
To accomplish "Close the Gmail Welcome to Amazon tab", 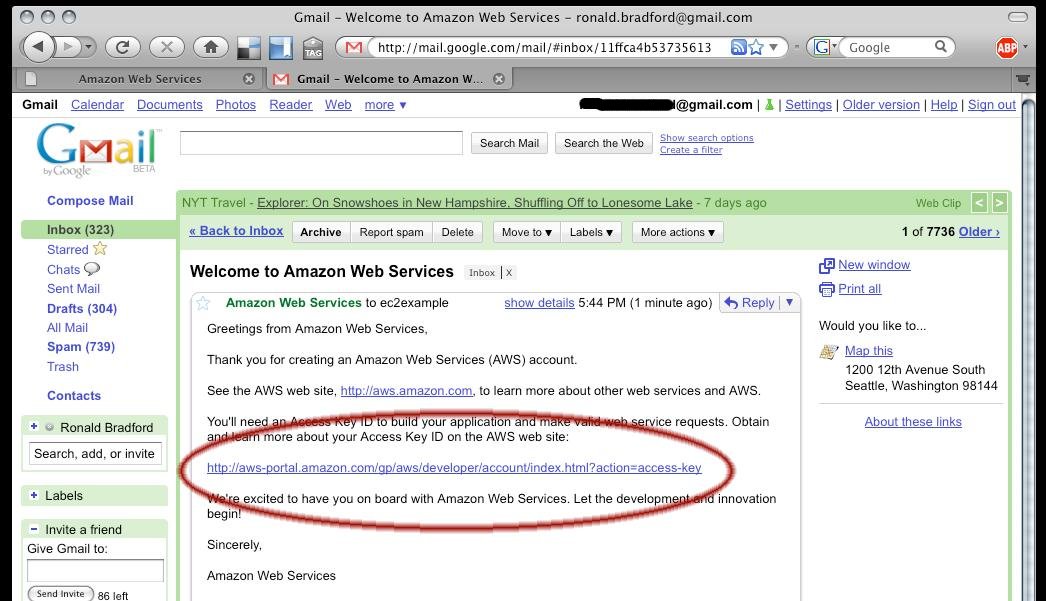I will (x=498, y=79).
